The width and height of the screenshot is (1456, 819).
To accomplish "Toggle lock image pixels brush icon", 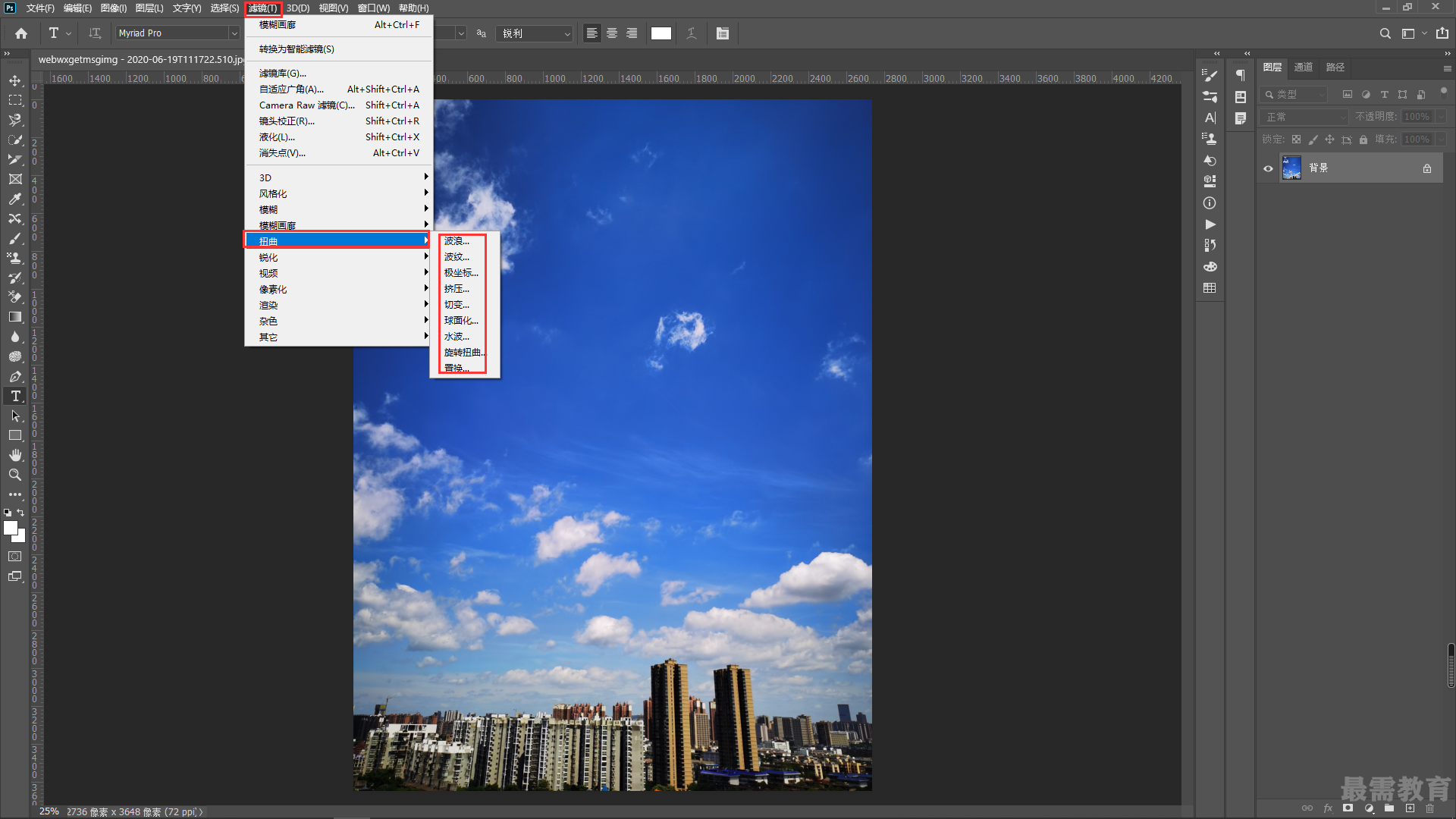I will [x=1313, y=140].
